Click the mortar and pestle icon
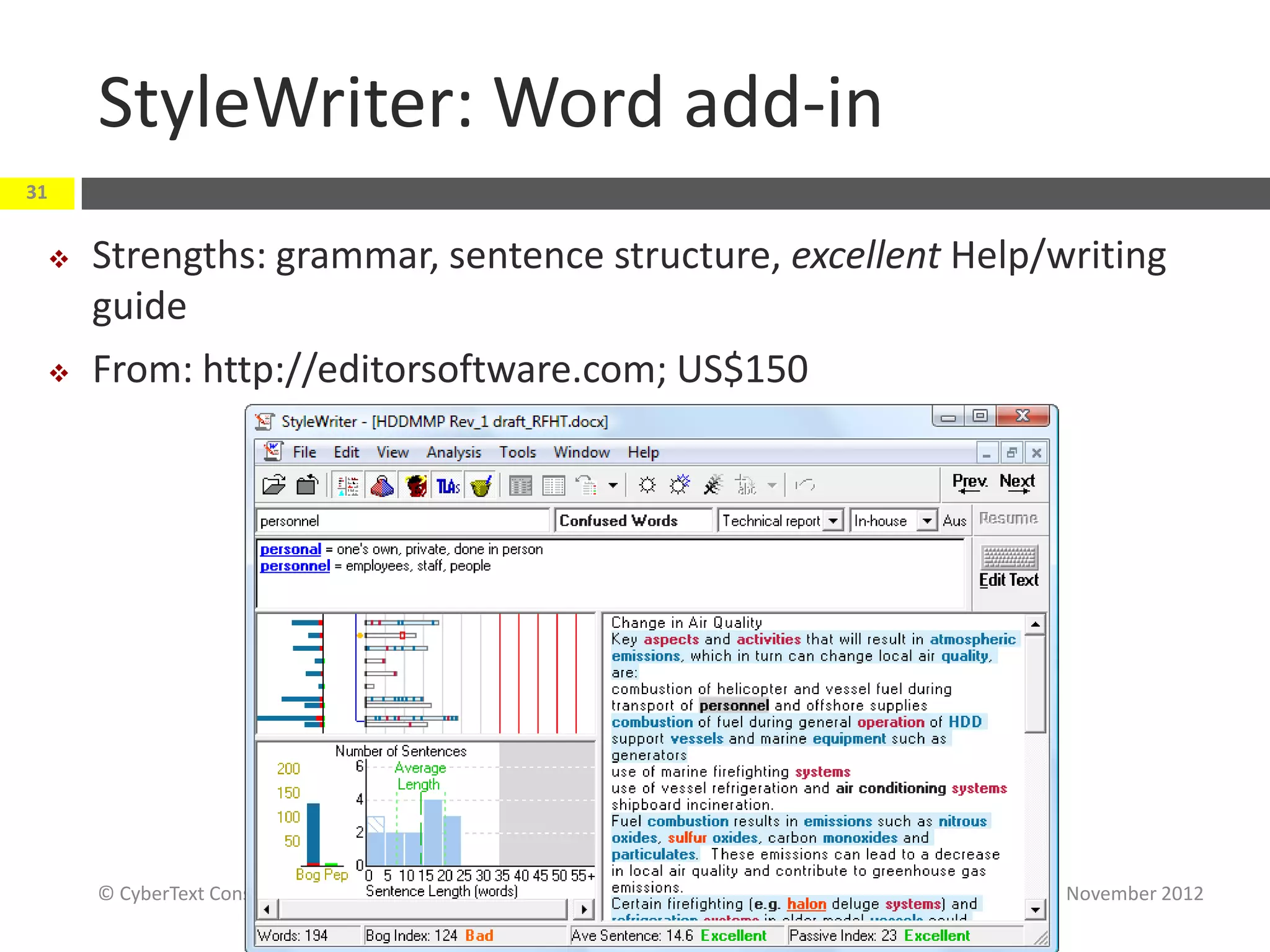Viewport: 1270px width, 952px height. pyautogui.click(x=481, y=485)
